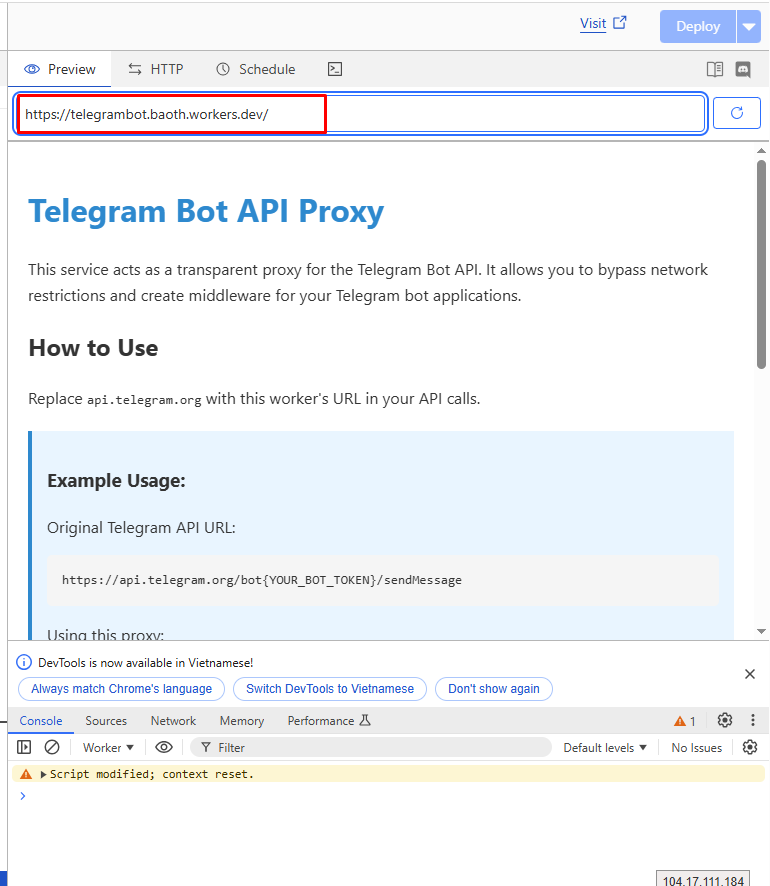770x886 pixels.
Task: Open the Discord chat icon
Action: pos(743,69)
